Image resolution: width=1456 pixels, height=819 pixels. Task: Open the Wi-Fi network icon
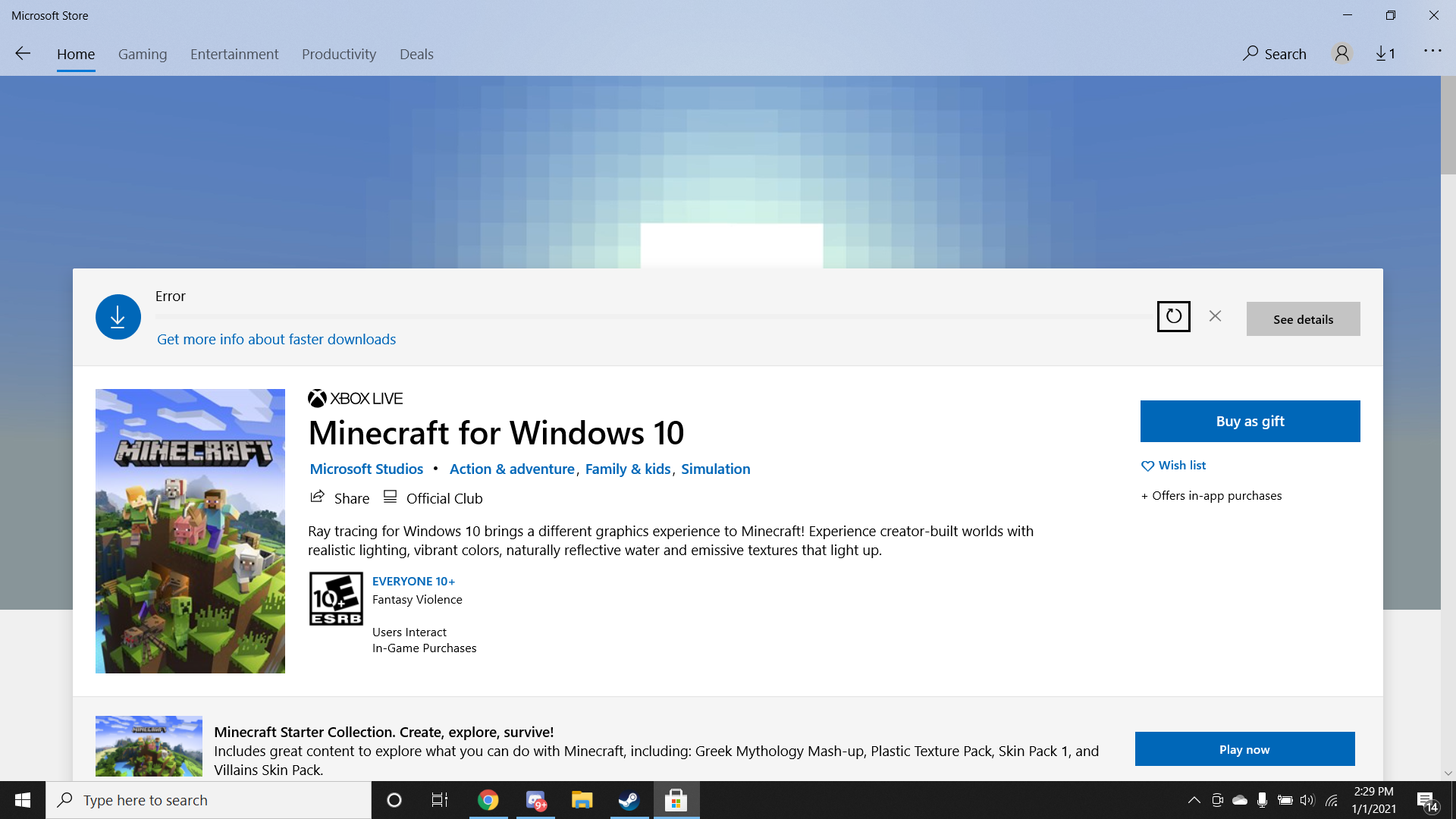(x=1332, y=800)
